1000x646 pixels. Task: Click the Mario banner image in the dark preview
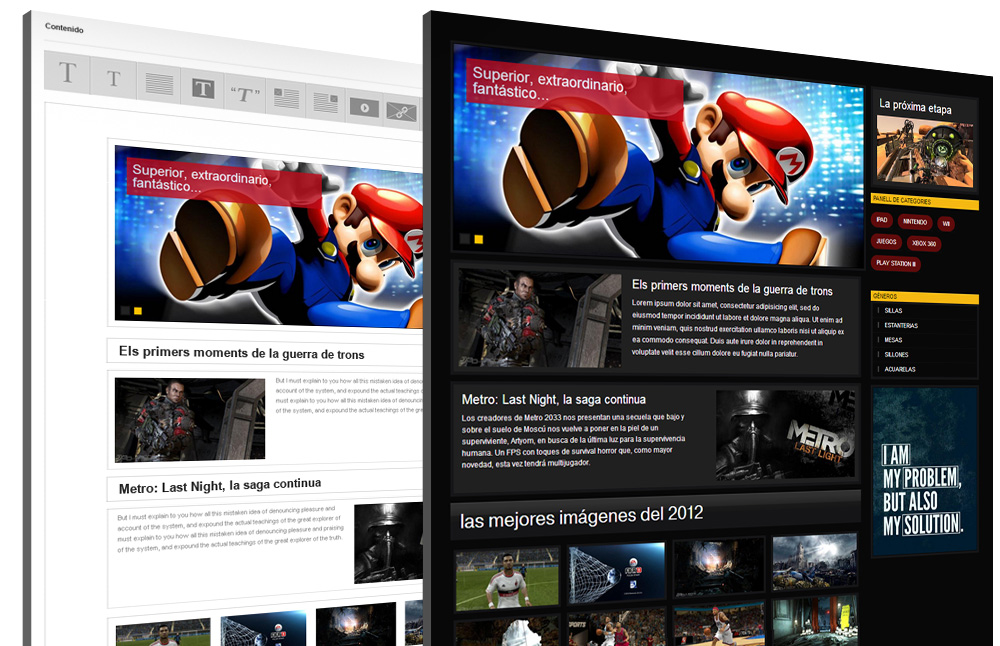tap(658, 155)
